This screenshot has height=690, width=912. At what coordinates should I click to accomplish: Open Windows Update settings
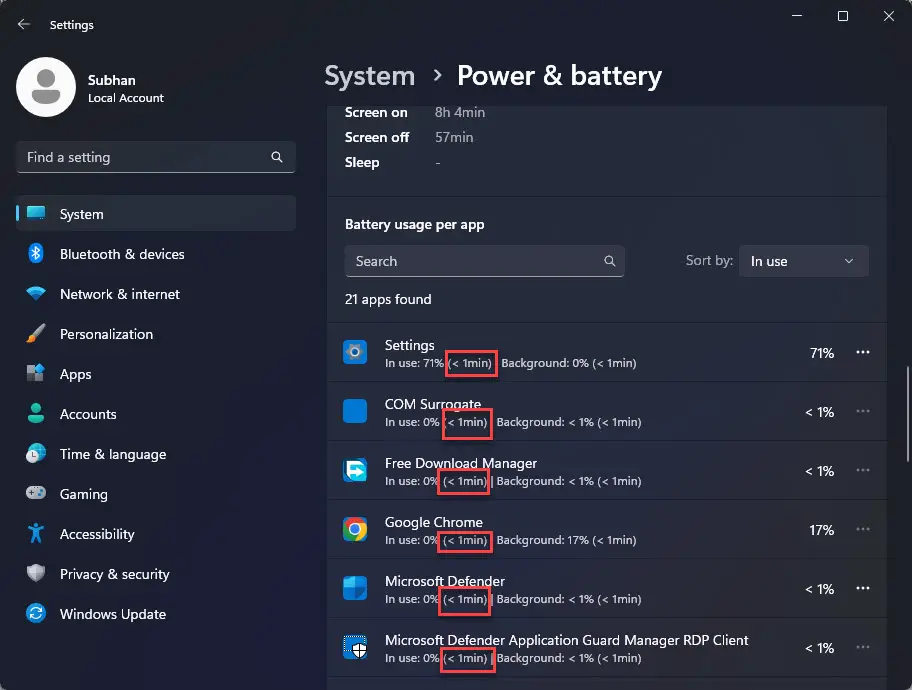(112, 614)
